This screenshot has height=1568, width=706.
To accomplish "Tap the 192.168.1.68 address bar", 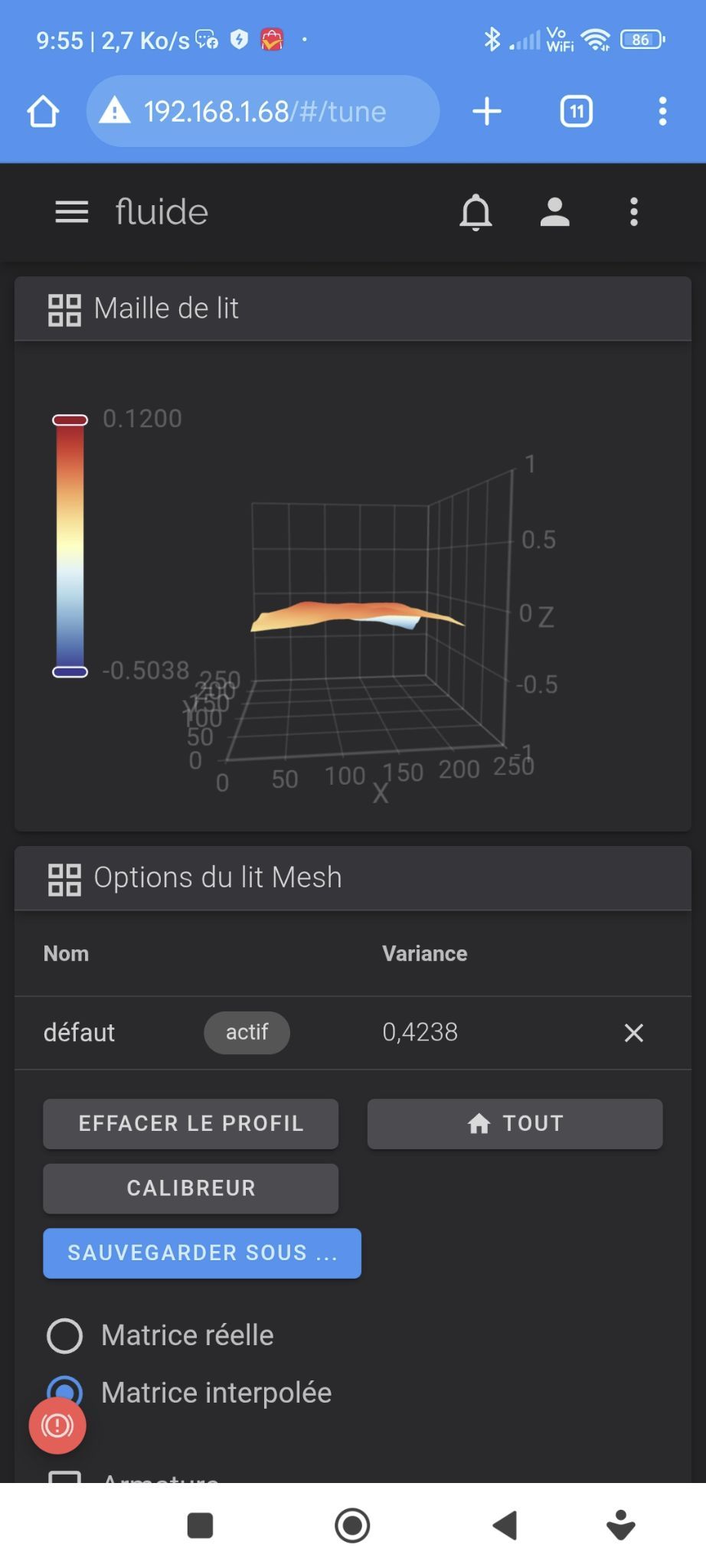I will click(263, 112).
